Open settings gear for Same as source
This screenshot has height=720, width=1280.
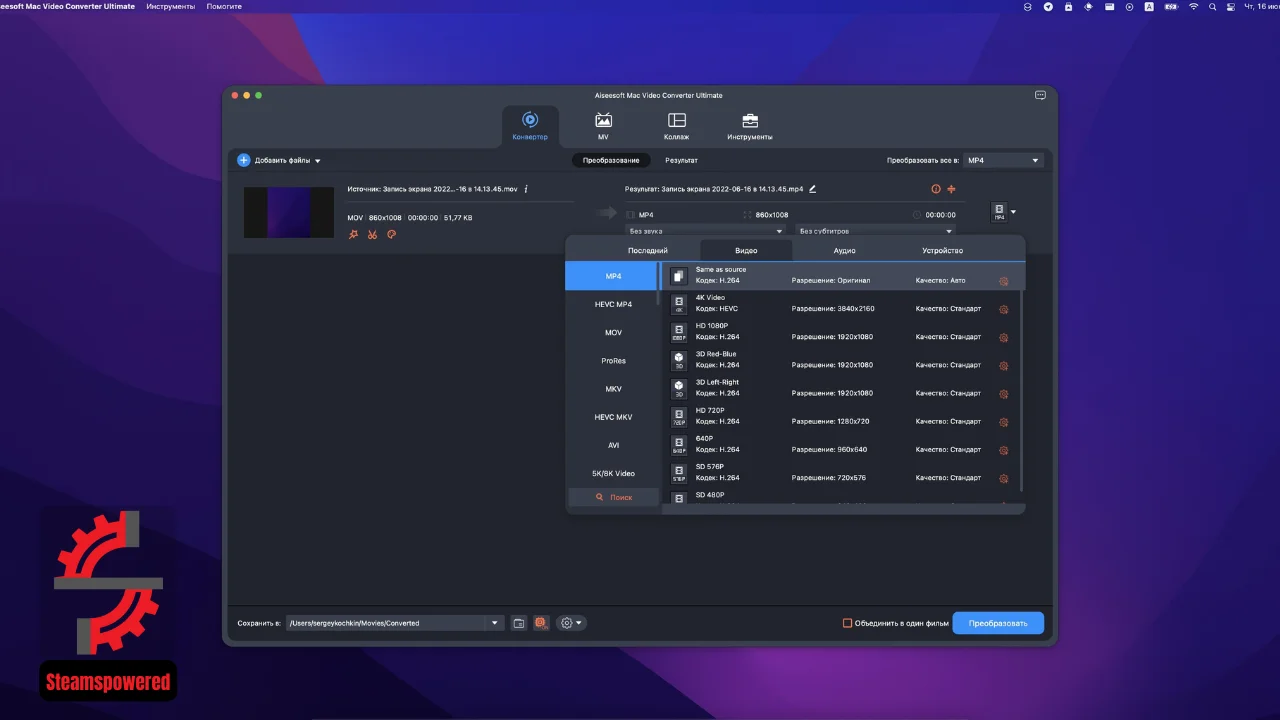(x=1003, y=281)
